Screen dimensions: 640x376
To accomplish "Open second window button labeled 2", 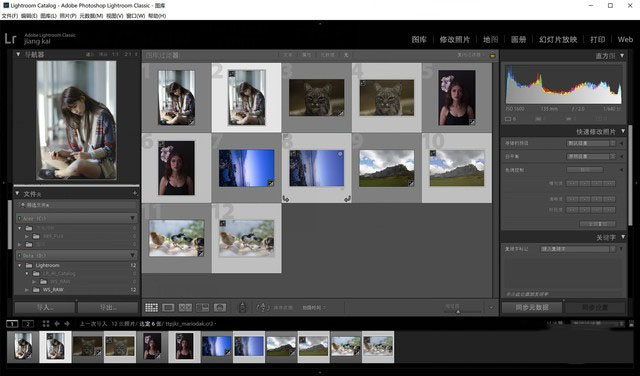I will point(28,324).
